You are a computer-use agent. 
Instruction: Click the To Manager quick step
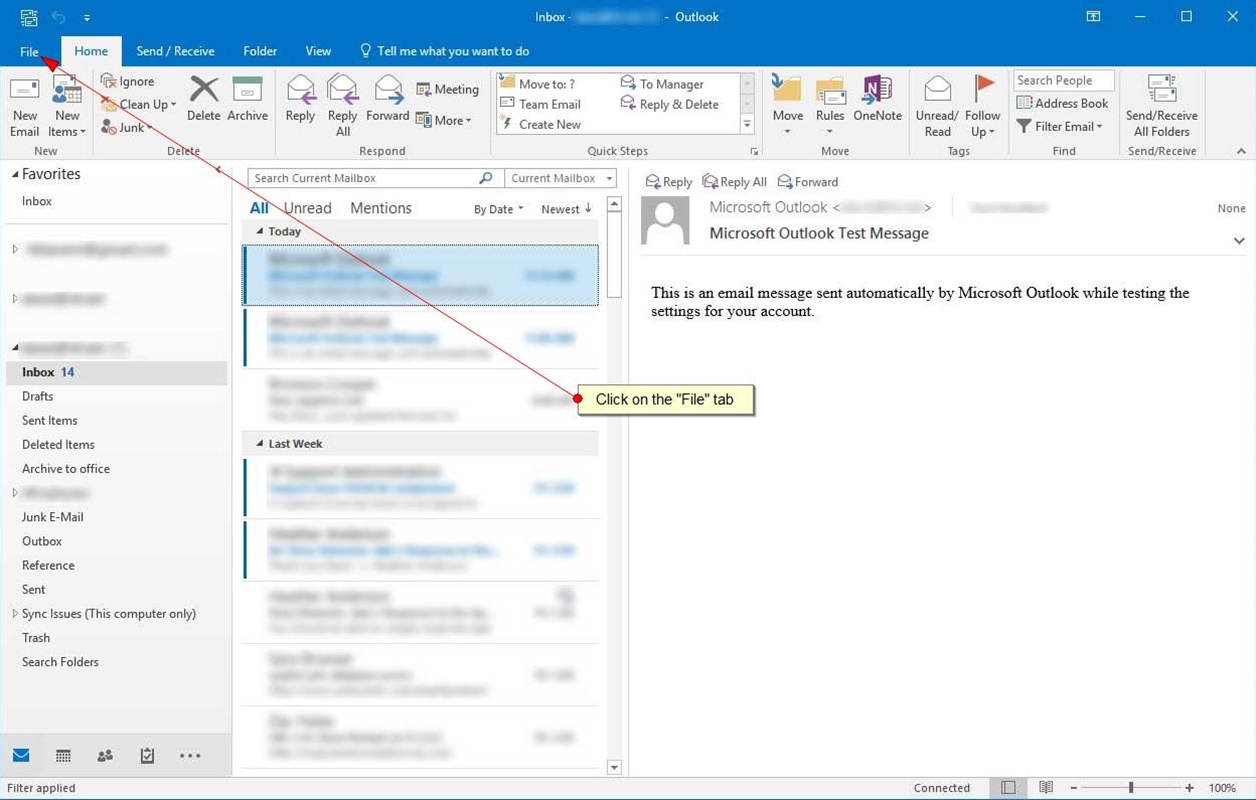coord(663,84)
